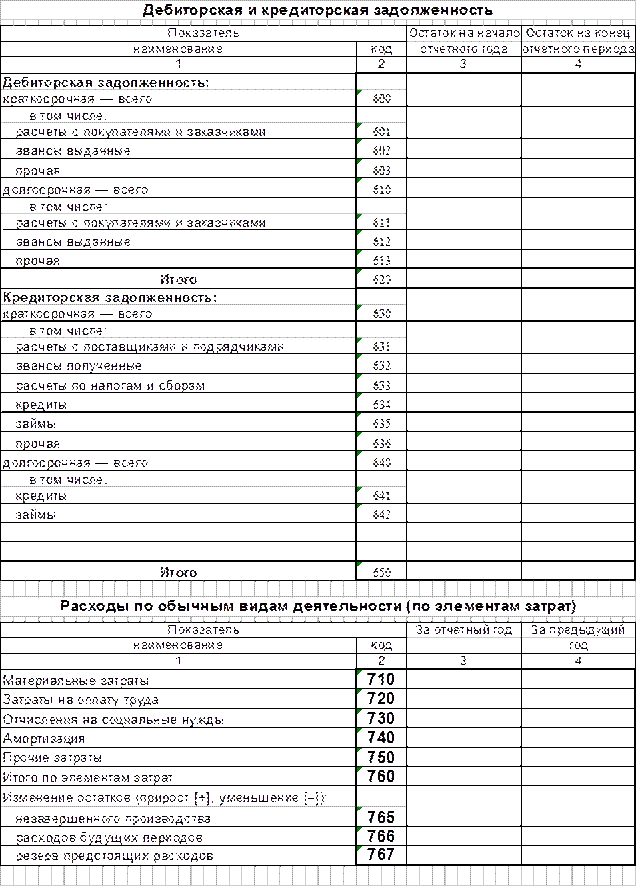Select 'расчеты с покупателями и заказчиками' under краткосрочная debitor
The height and width of the screenshot is (887, 637).
coord(140,132)
